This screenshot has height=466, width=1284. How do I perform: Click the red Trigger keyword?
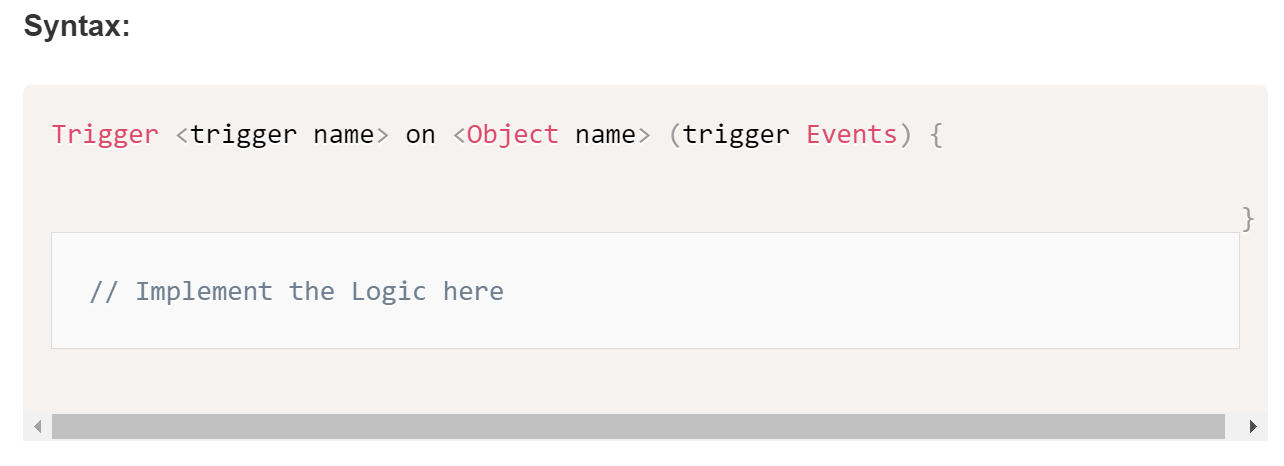coord(105,134)
